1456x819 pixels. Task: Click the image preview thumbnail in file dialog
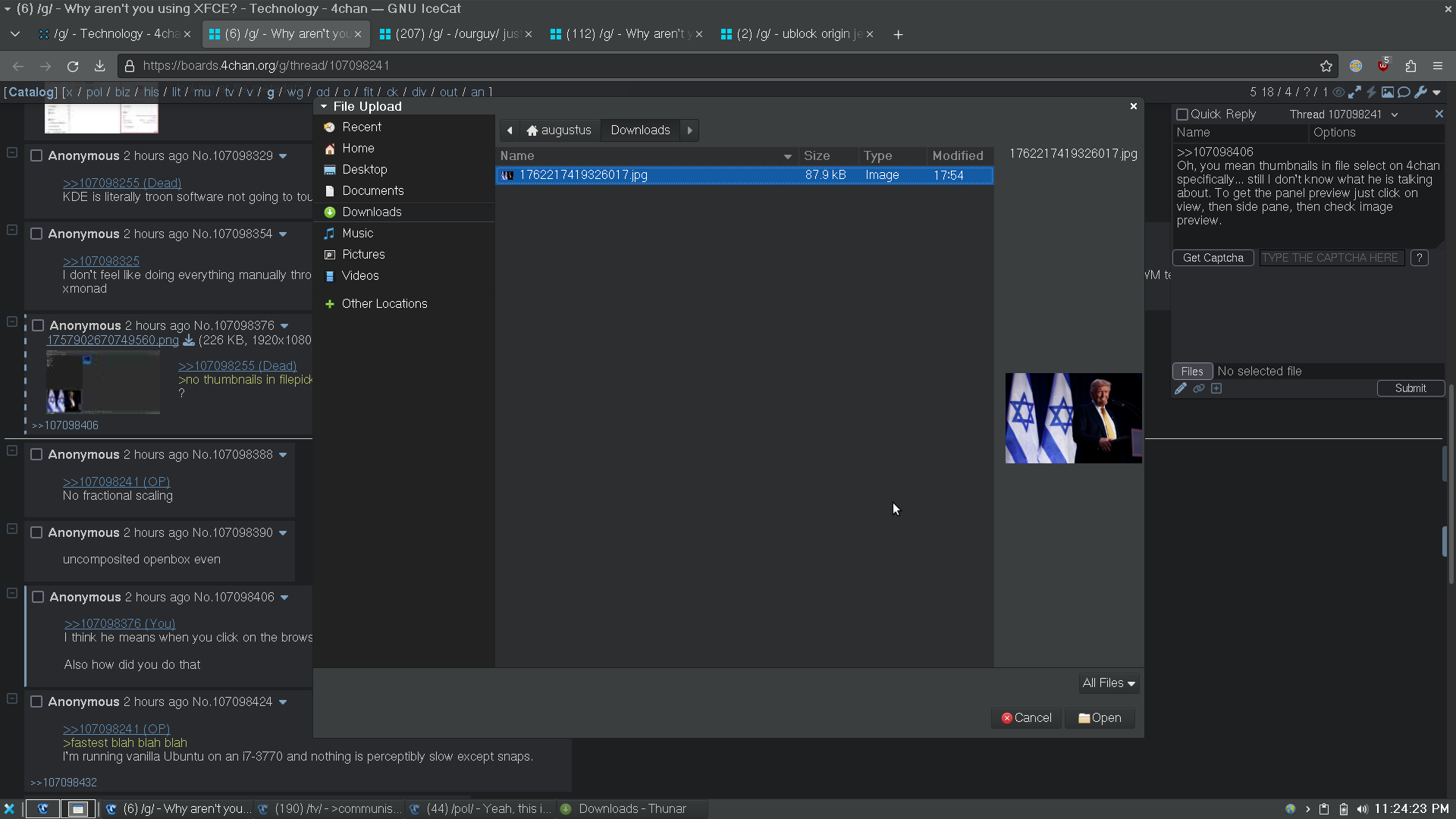coord(1073,418)
